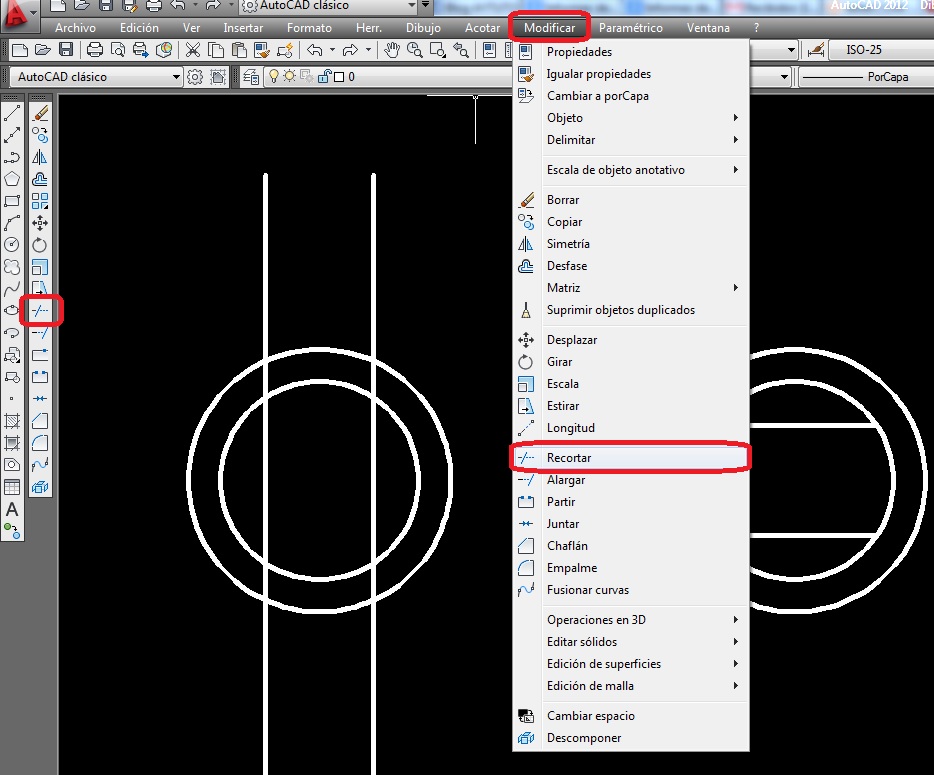This screenshot has width=934, height=775.
Task: Select the Simetría (Mirror) tool icon
Action: pyautogui.click(x=40, y=157)
